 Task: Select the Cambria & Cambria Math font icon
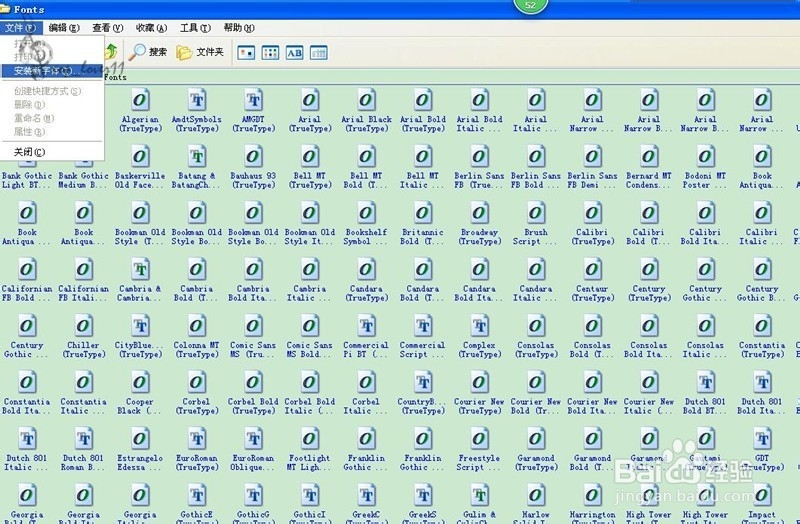pos(140,269)
